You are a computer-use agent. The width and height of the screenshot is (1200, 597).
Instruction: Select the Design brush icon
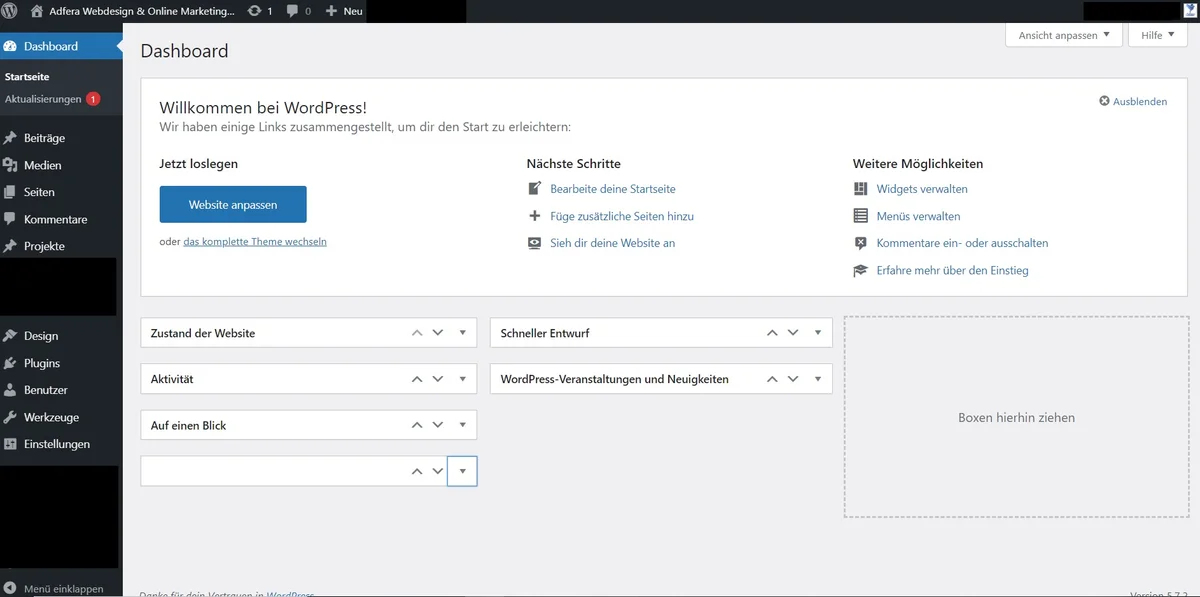tap(13, 335)
